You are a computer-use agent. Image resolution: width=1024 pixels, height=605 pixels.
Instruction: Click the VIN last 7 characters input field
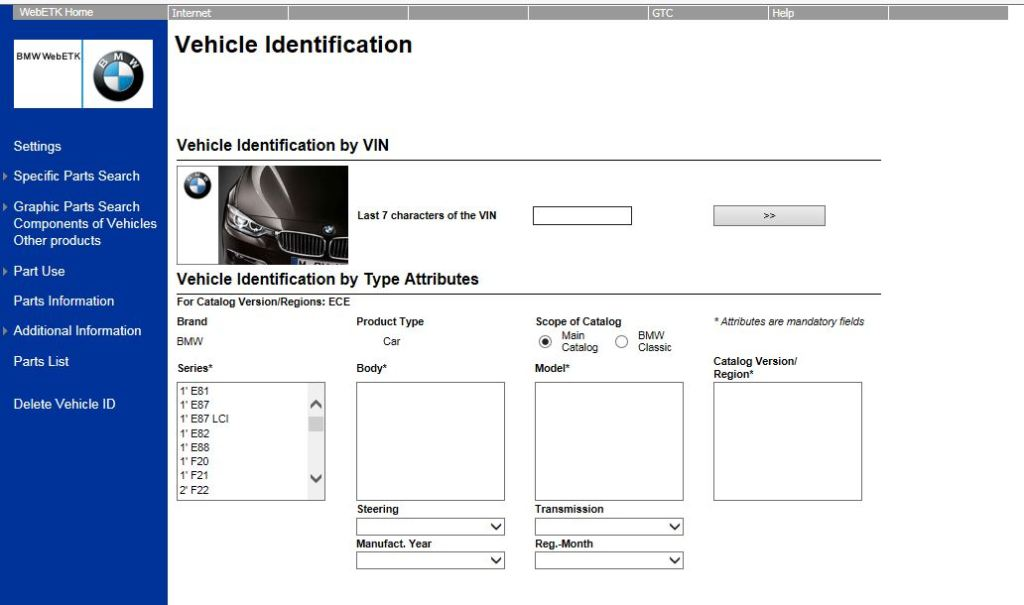click(581, 215)
